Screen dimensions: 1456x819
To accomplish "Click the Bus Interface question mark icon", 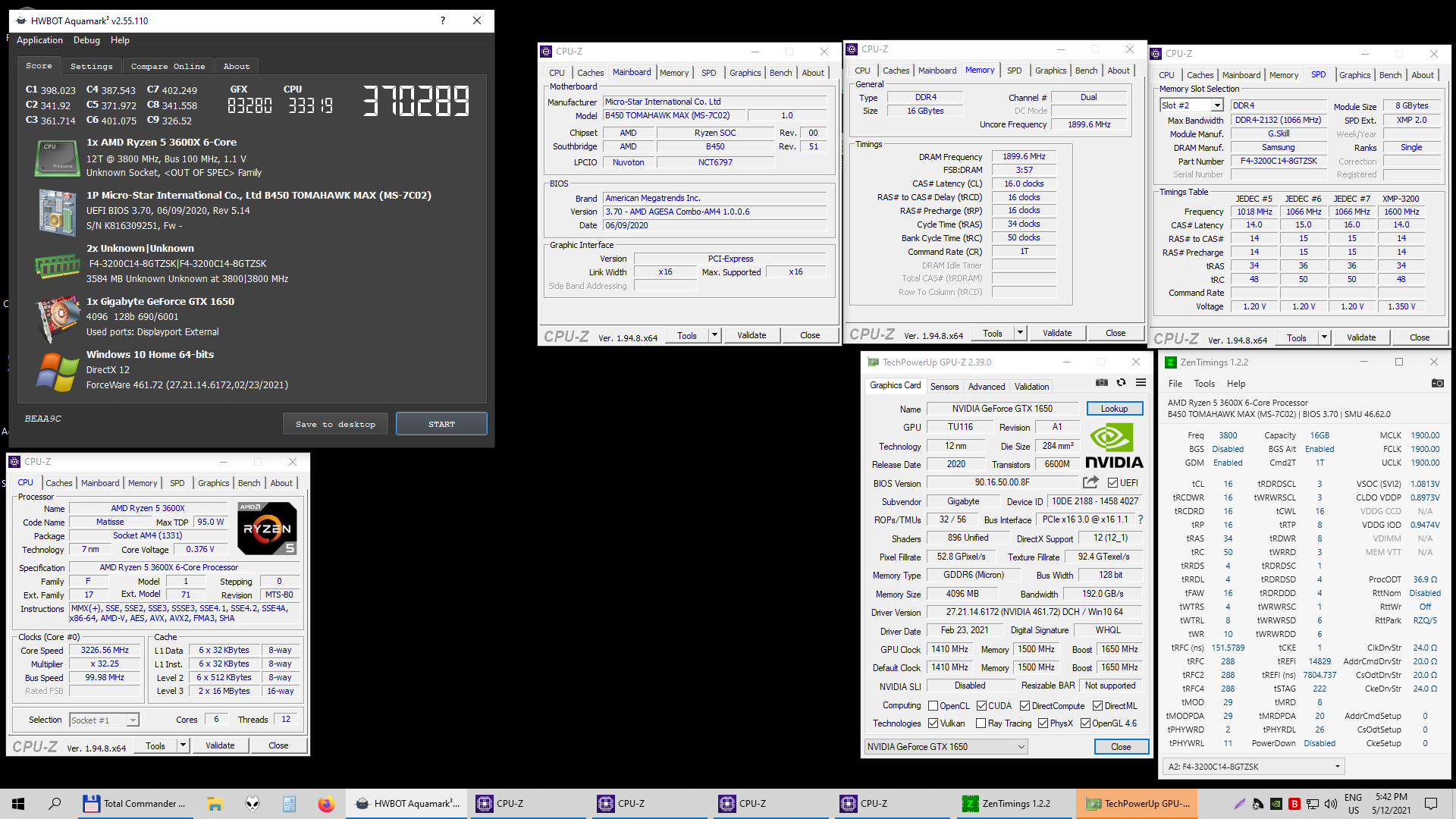I will click(x=1140, y=519).
